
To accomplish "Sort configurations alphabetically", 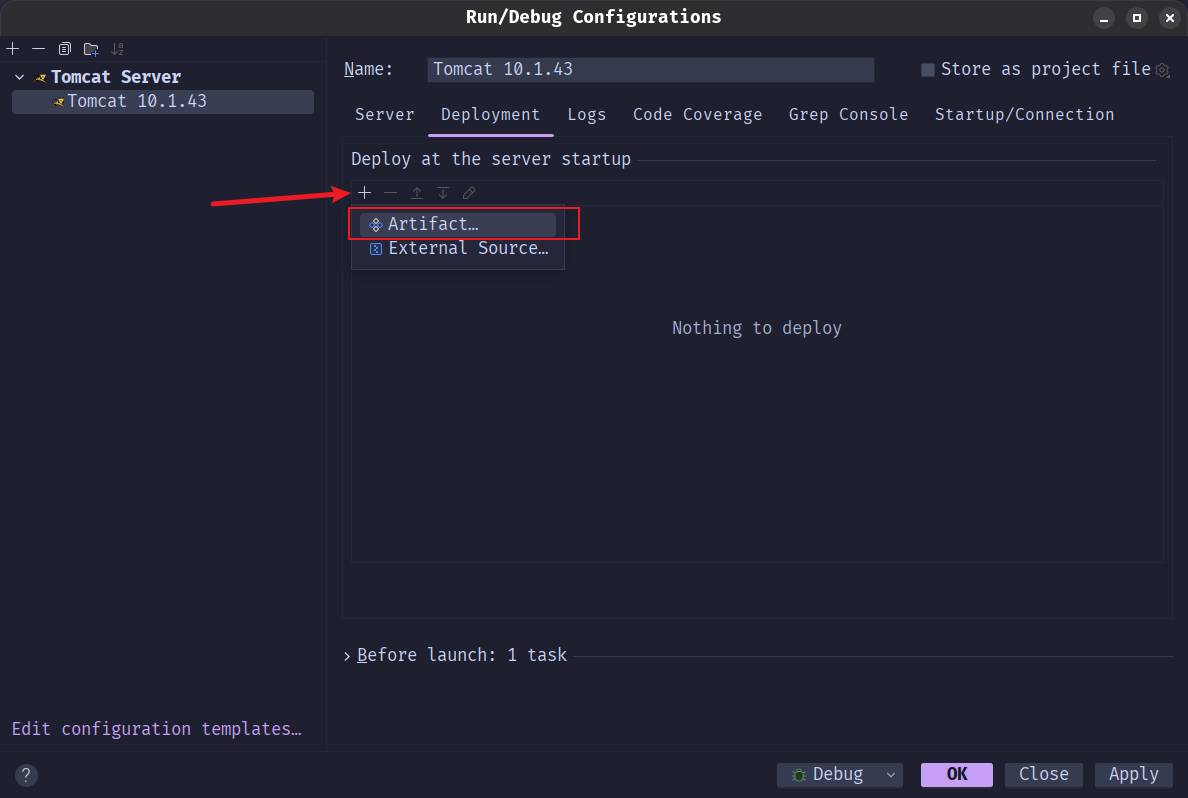I will (118, 49).
